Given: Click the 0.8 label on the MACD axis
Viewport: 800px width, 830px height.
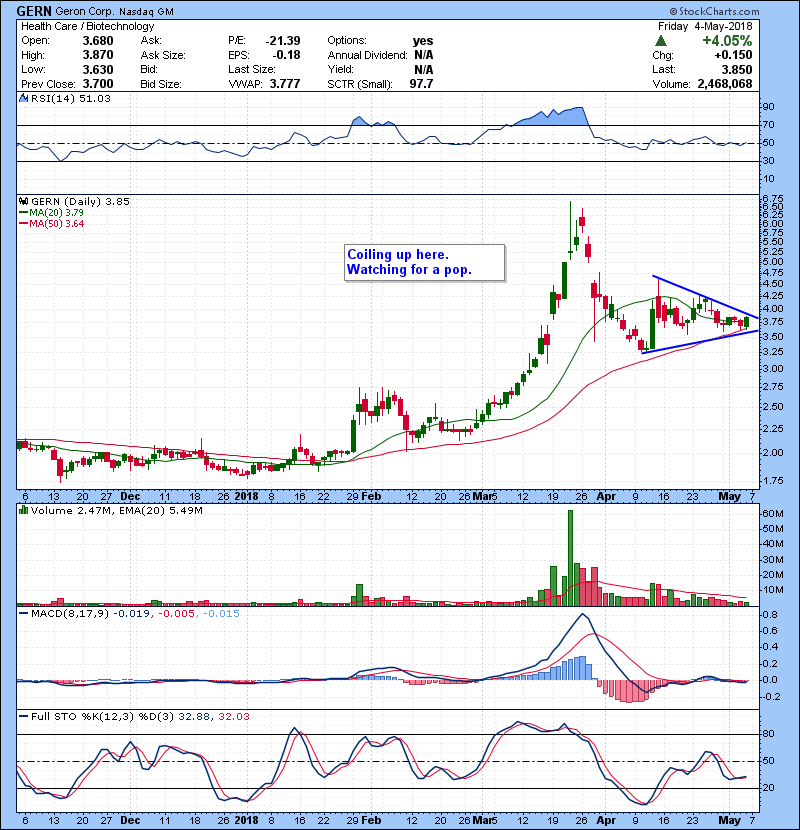Looking at the screenshot, I should (770, 615).
